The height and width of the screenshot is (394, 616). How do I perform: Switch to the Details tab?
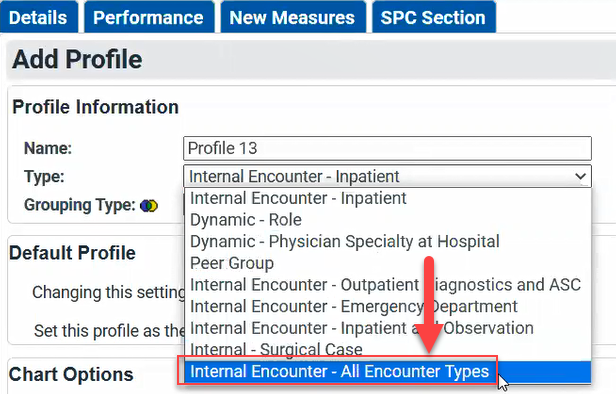tap(38, 17)
